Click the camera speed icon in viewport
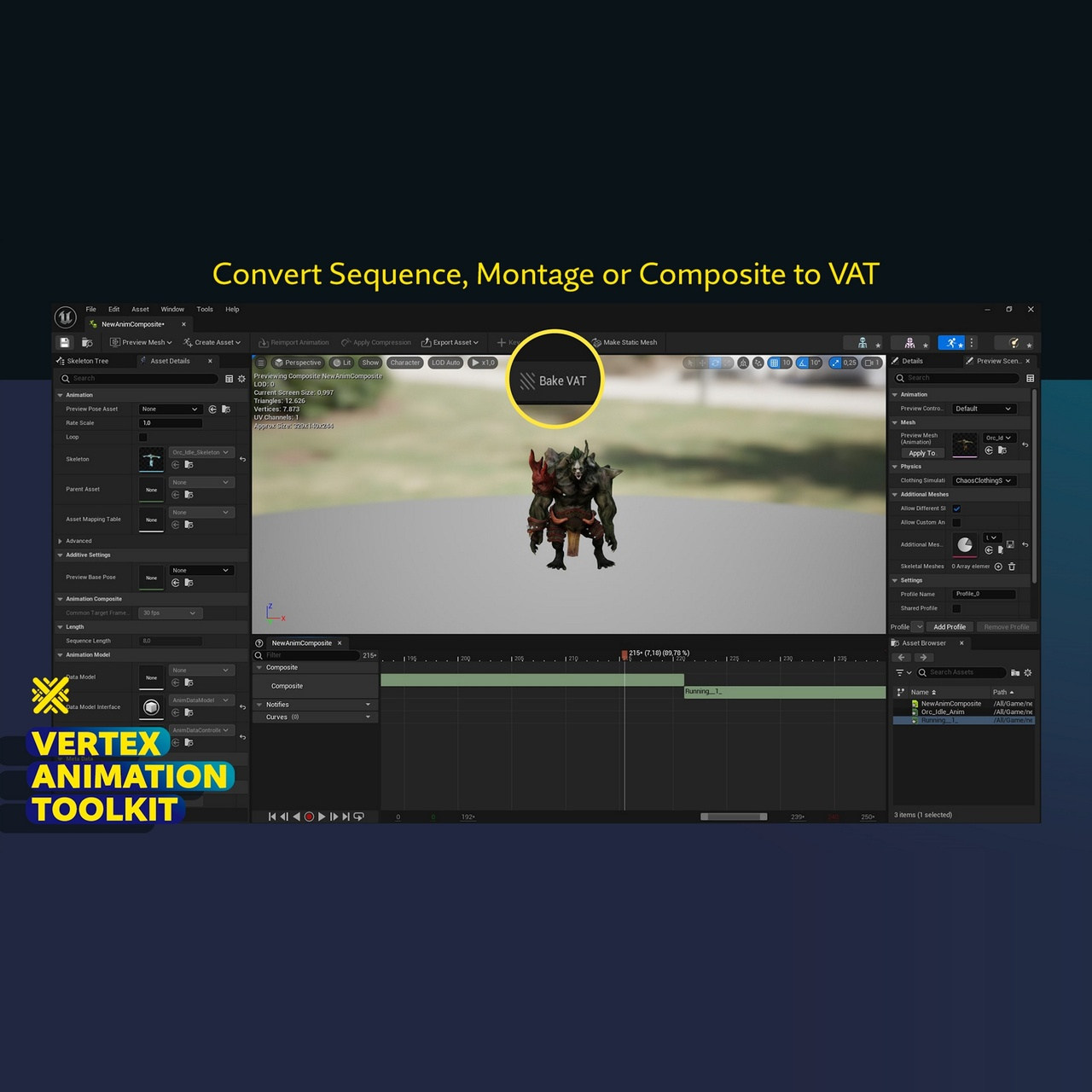Viewport: 1092px width, 1092px height. click(871, 363)
